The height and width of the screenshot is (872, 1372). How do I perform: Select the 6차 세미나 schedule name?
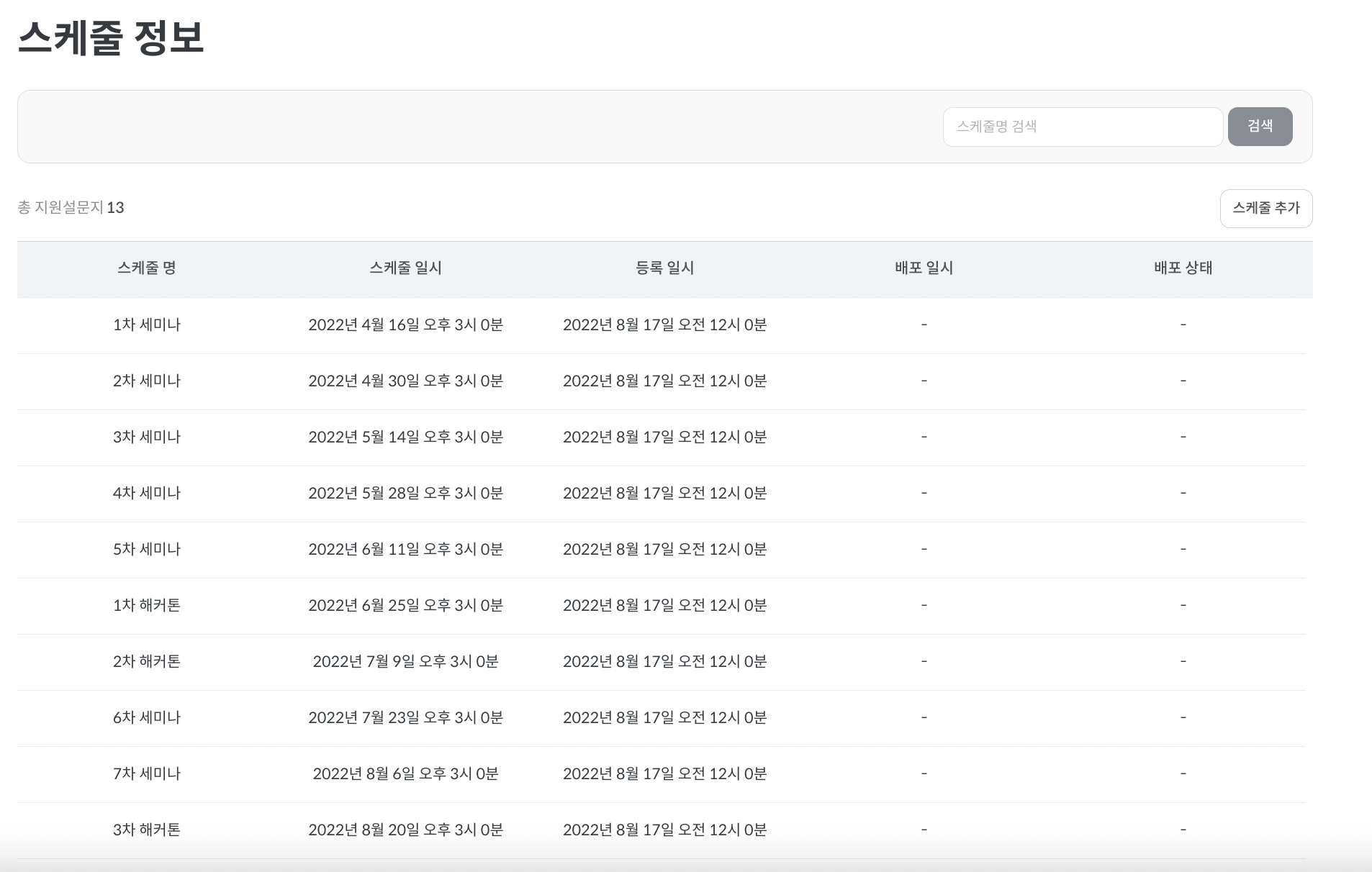point(147,717)
